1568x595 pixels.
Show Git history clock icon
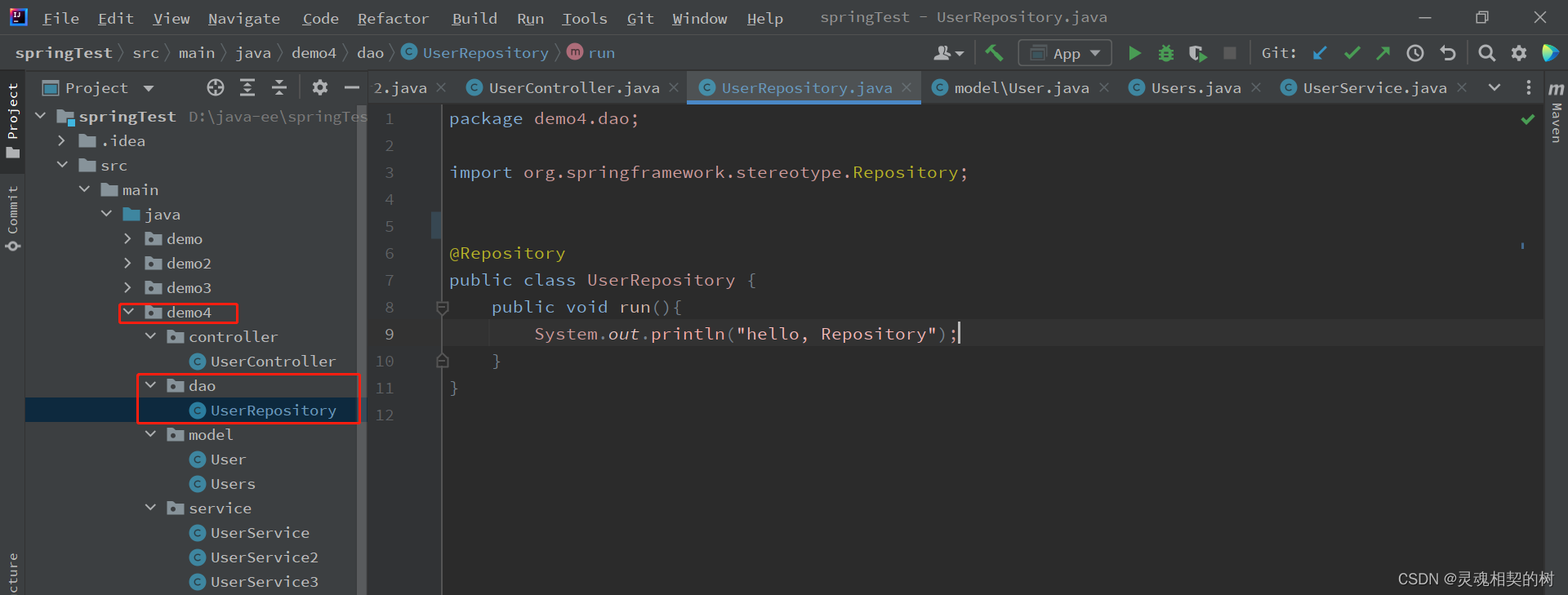coord(1415,53)
